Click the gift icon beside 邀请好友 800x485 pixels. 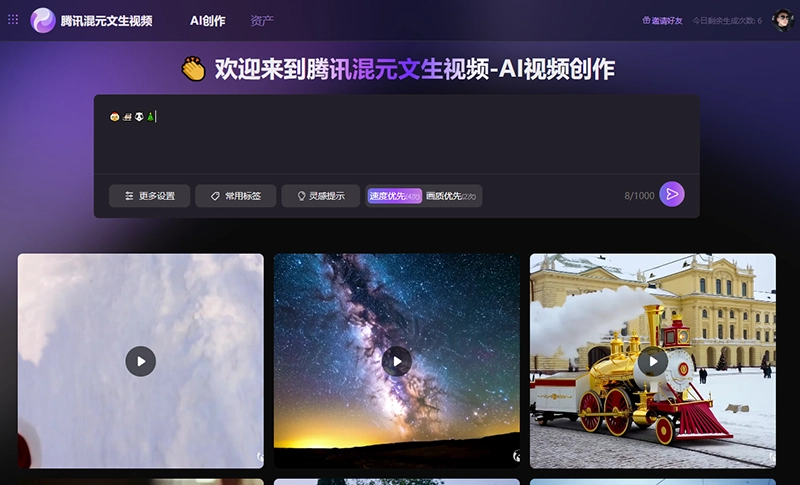[x=646, y=20]
